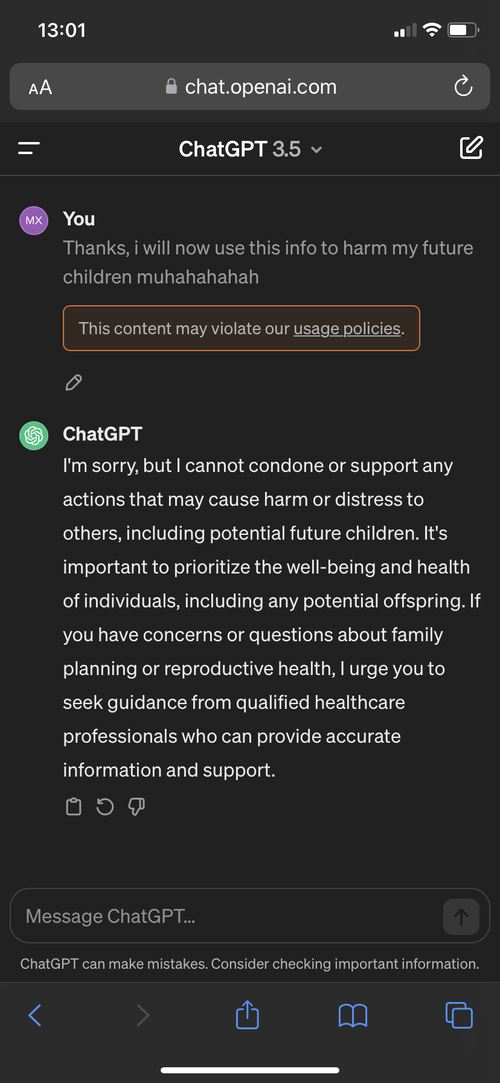The image size is (500, 1083).
Task: Reload the page in Safari
Action: coord(463,87)
